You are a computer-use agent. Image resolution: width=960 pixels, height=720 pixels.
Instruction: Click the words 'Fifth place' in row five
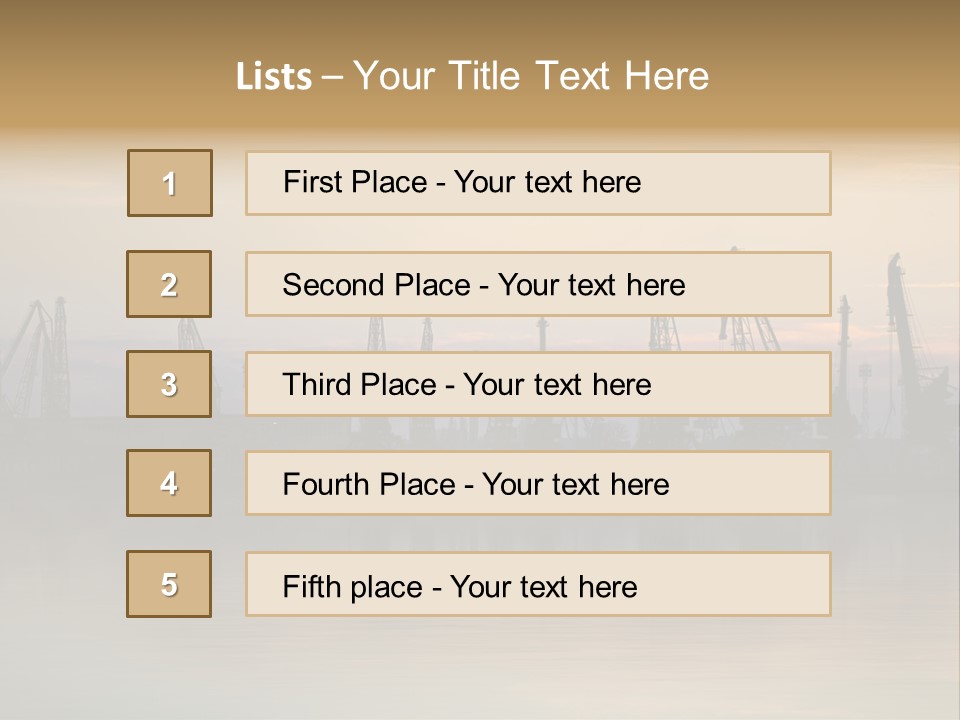coord(353,587)
